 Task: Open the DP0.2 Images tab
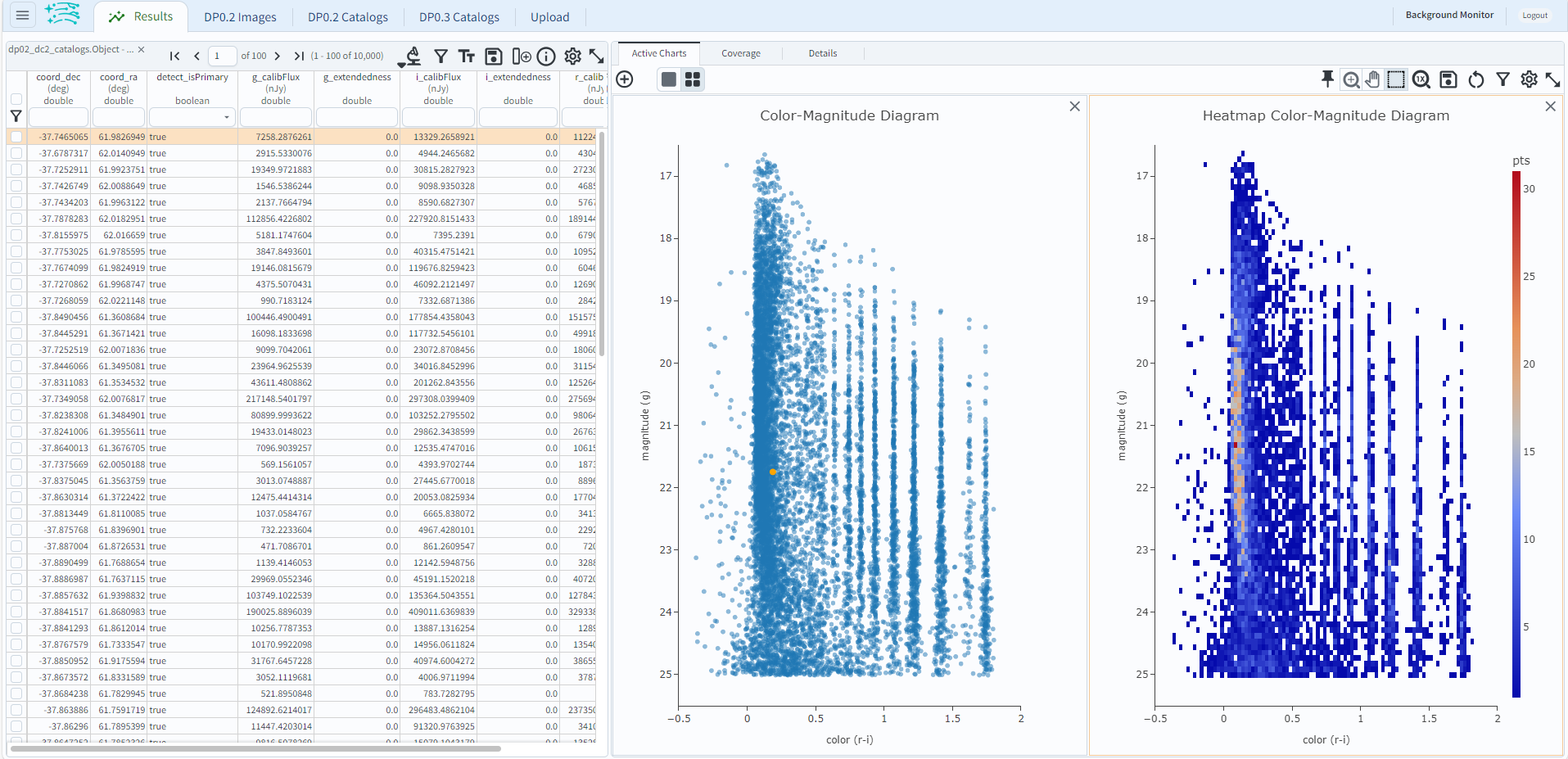click(241, 16)
